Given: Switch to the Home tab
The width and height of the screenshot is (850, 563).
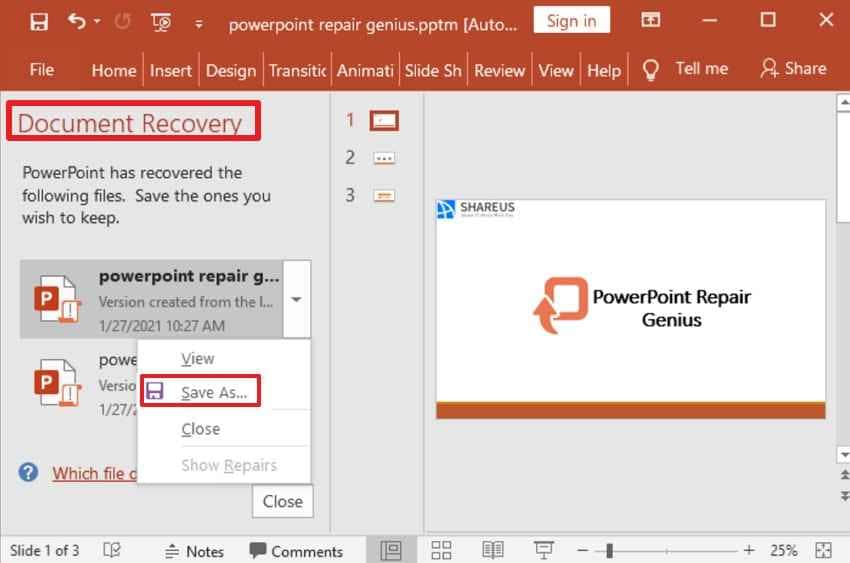Looking at the screenshot, I should pyautogui.click(x=113, y=70).
